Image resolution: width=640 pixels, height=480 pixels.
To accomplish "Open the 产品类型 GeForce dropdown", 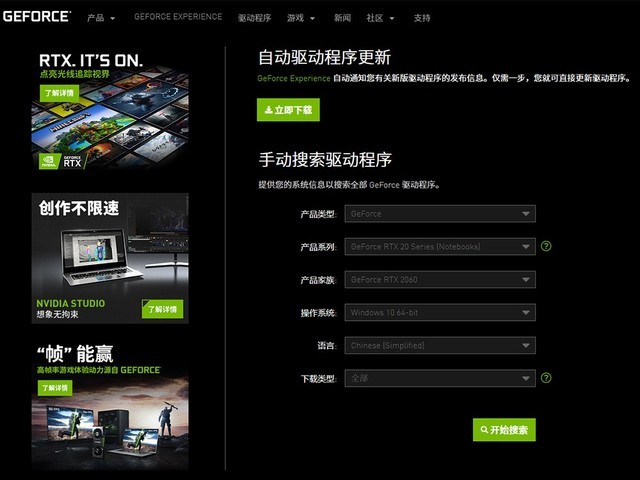I will tap(440, 214).
